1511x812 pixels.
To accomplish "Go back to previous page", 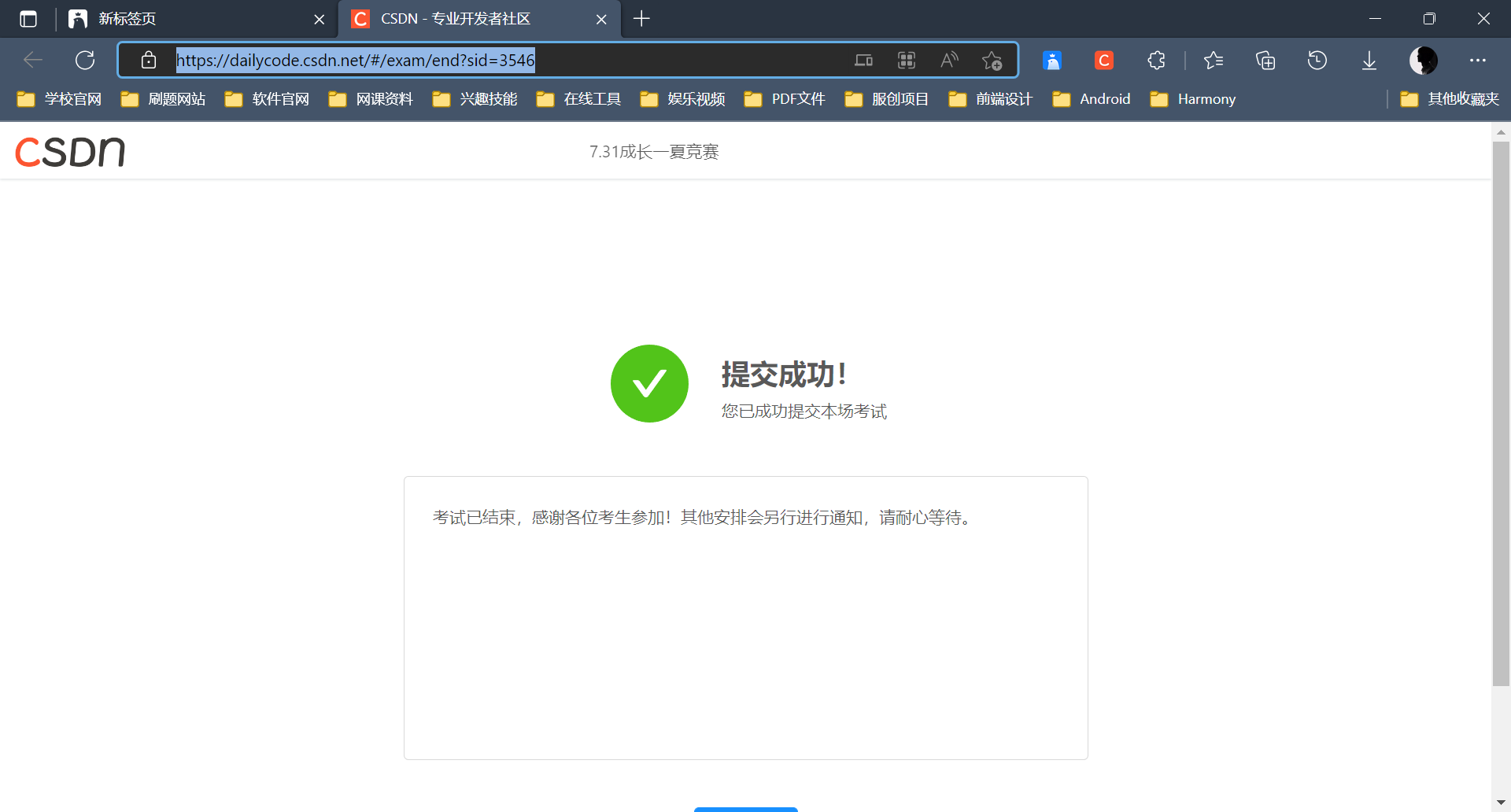I will [33, 60].
